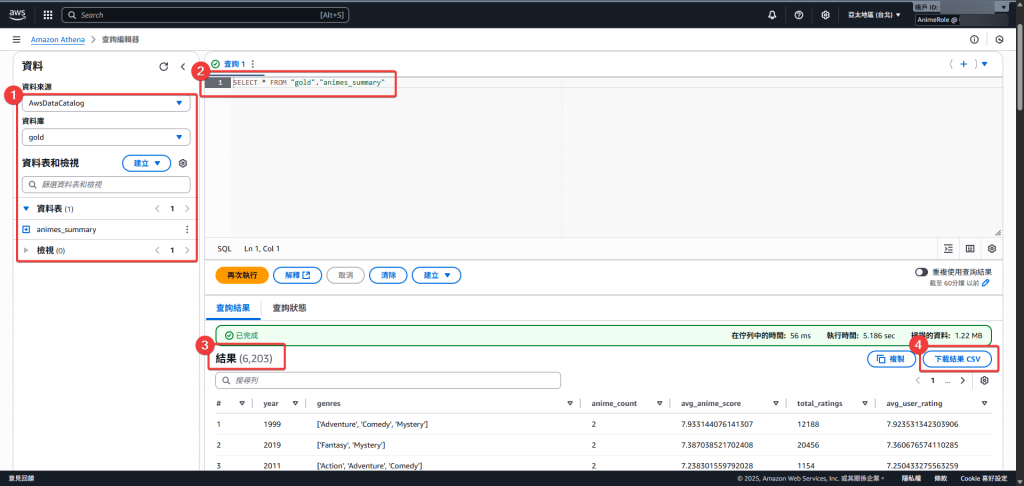The height and width of the screenshot is (486, 1024).
Task: Open console settings gear in top bar
Action: (825, 14)
